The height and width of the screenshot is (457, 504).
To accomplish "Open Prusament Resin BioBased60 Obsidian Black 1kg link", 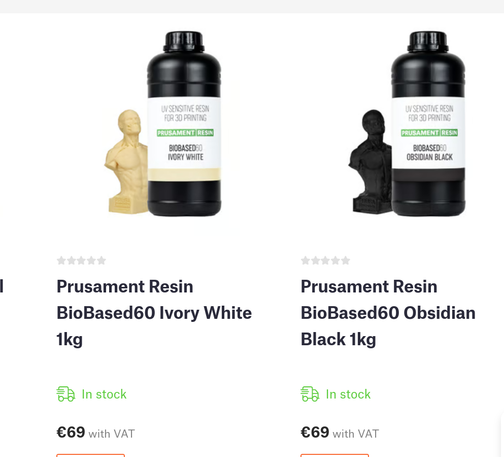I will [x=388, y=313].
